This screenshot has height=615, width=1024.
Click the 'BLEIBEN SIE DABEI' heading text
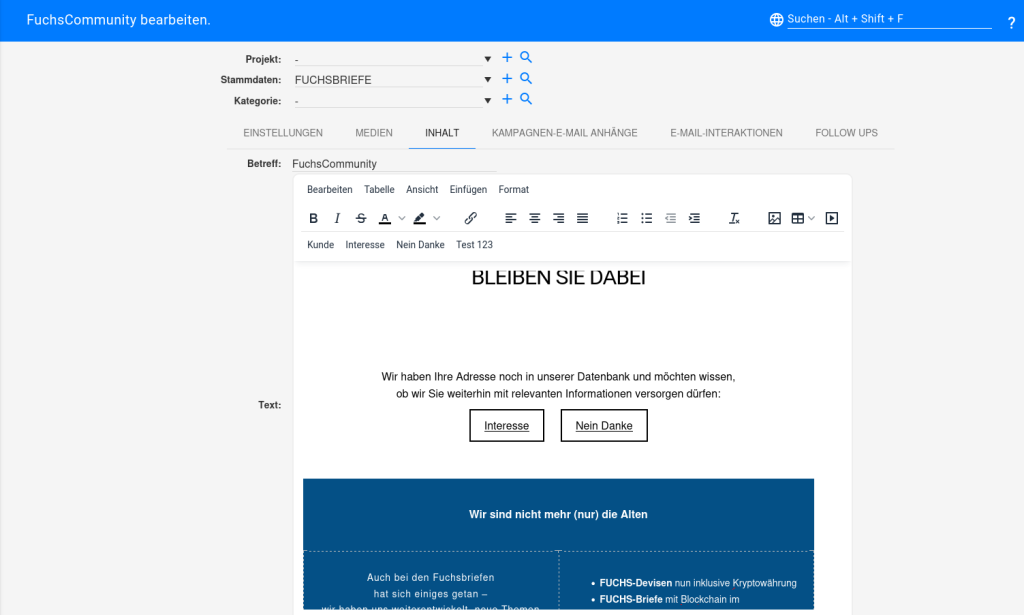(558, 277)
